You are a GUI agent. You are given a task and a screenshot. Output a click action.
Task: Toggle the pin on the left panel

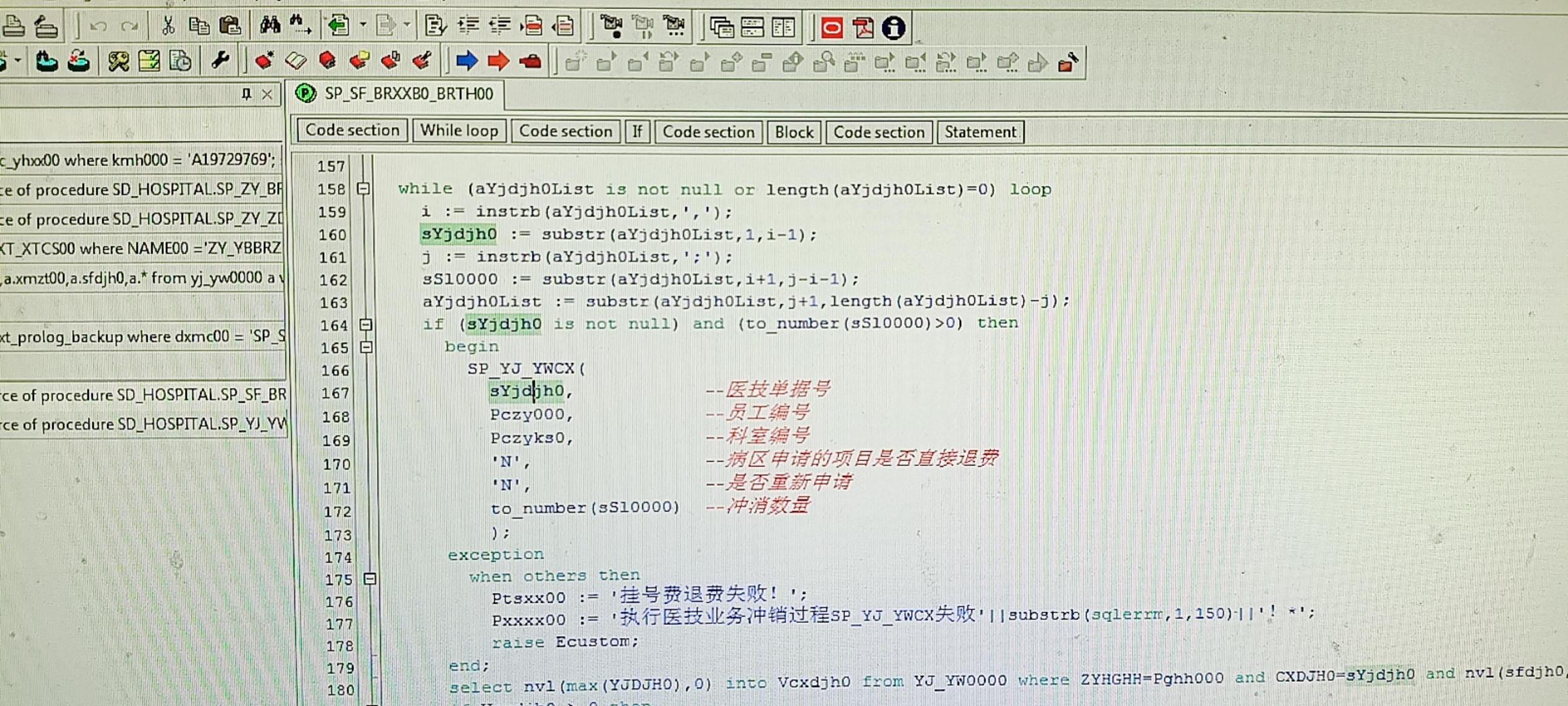246,94
